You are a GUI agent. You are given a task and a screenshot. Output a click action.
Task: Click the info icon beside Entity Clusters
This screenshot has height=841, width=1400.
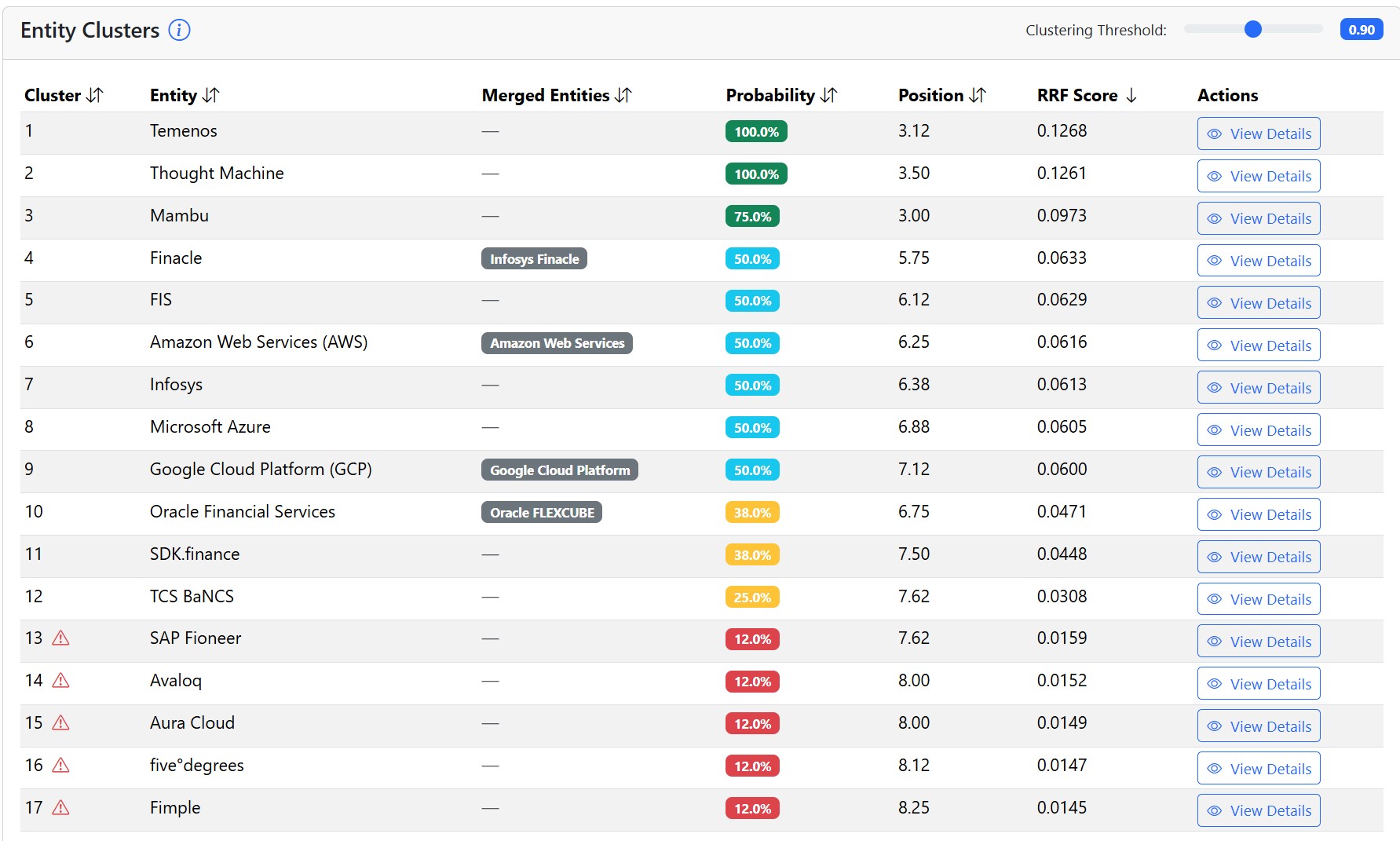(179, 31)
